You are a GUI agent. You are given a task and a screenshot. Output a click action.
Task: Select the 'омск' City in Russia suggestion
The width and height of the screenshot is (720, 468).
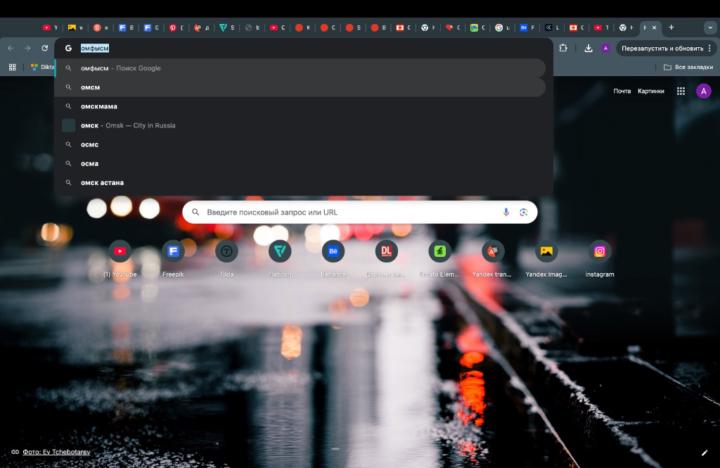[300, 125]
